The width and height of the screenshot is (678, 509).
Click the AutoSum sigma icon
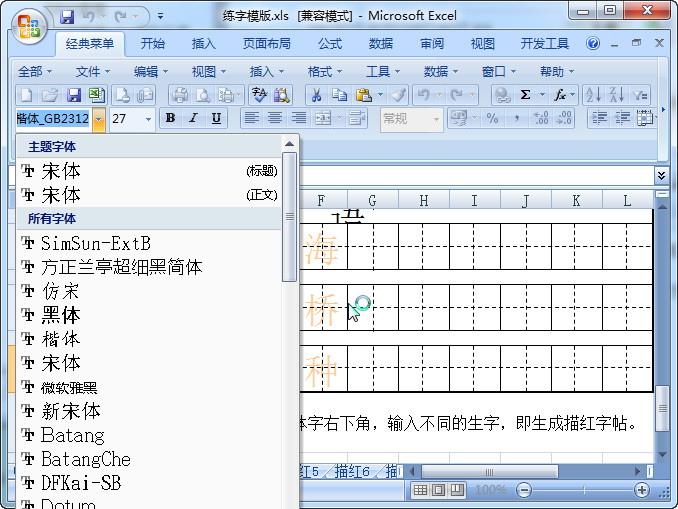(x=526, y=95)
